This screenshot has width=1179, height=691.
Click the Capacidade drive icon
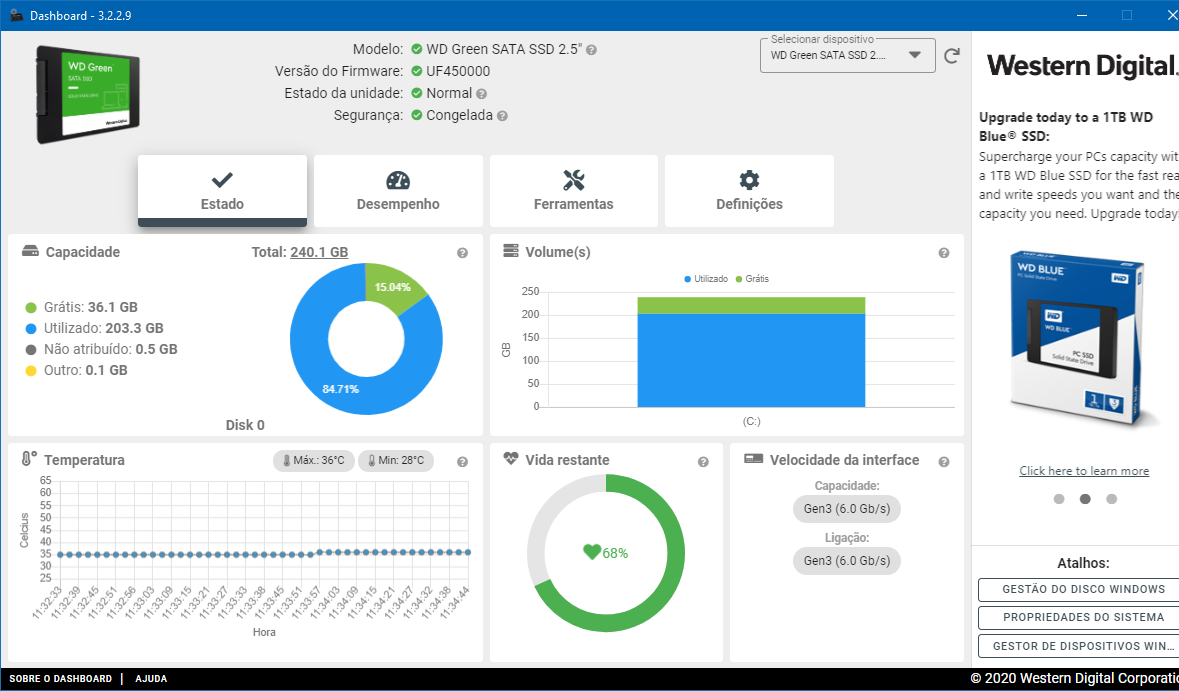30,251
